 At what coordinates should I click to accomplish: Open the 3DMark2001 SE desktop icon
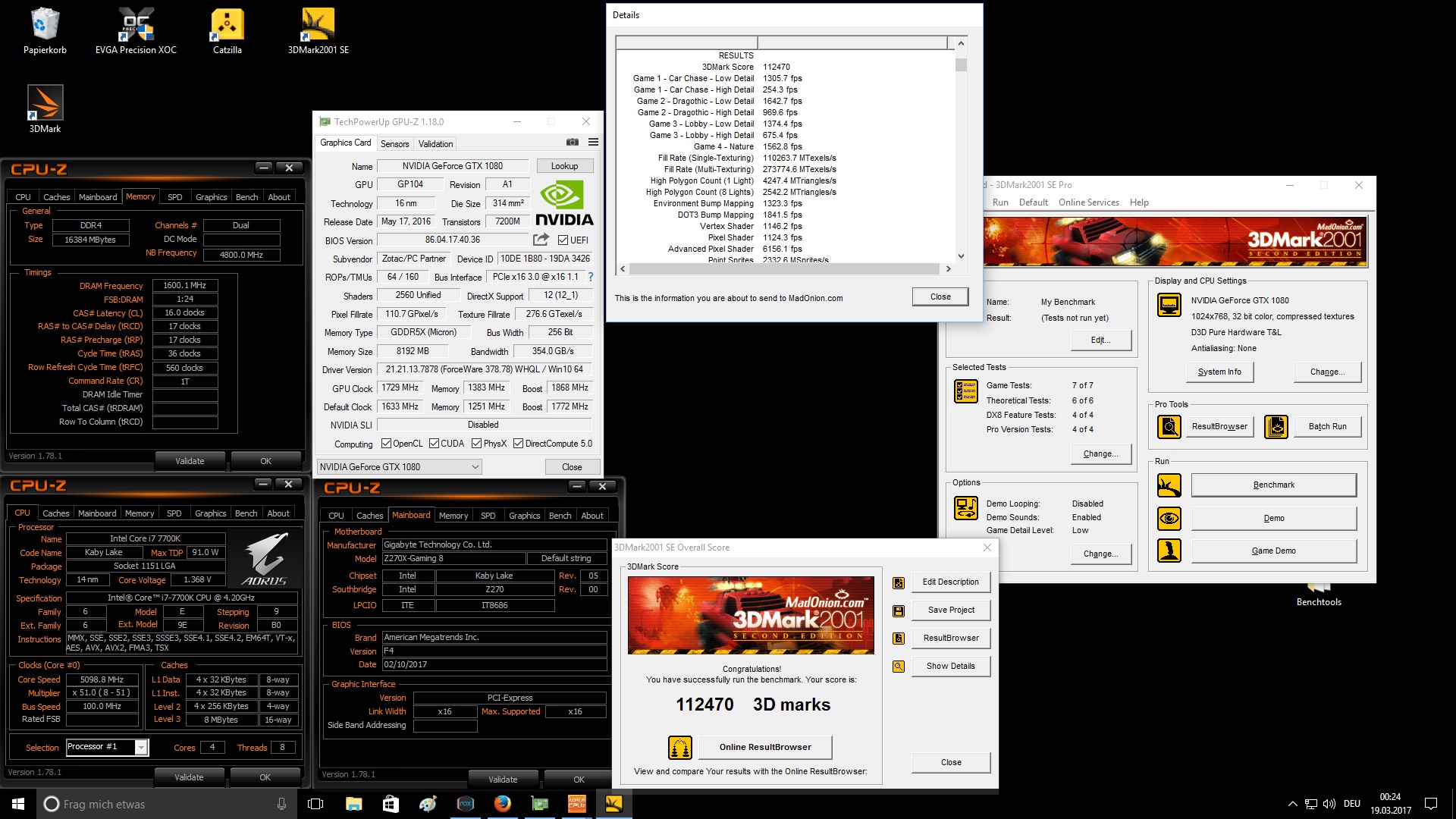[318, 32]
